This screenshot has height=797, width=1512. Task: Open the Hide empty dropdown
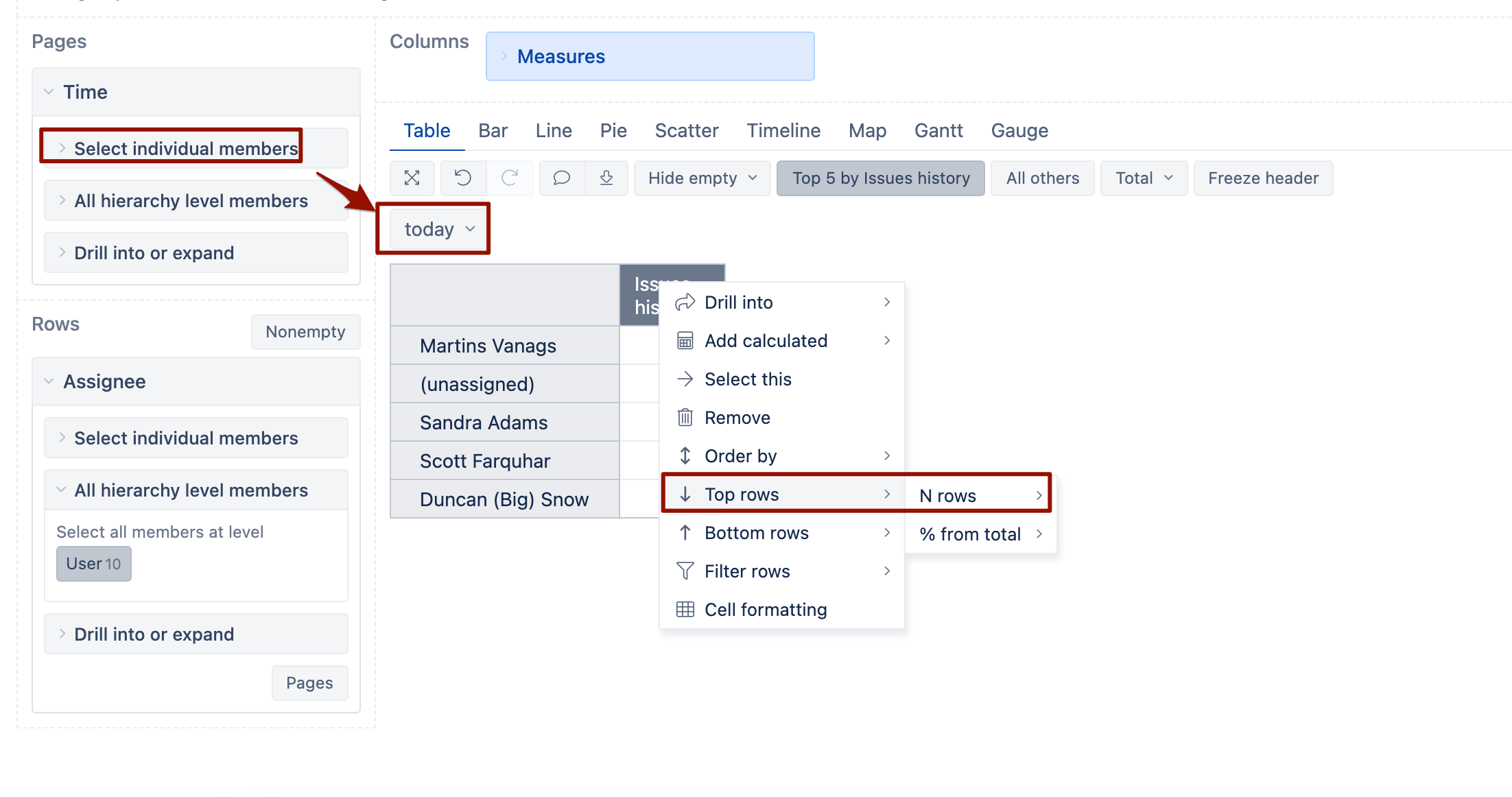tap(702, 178)
